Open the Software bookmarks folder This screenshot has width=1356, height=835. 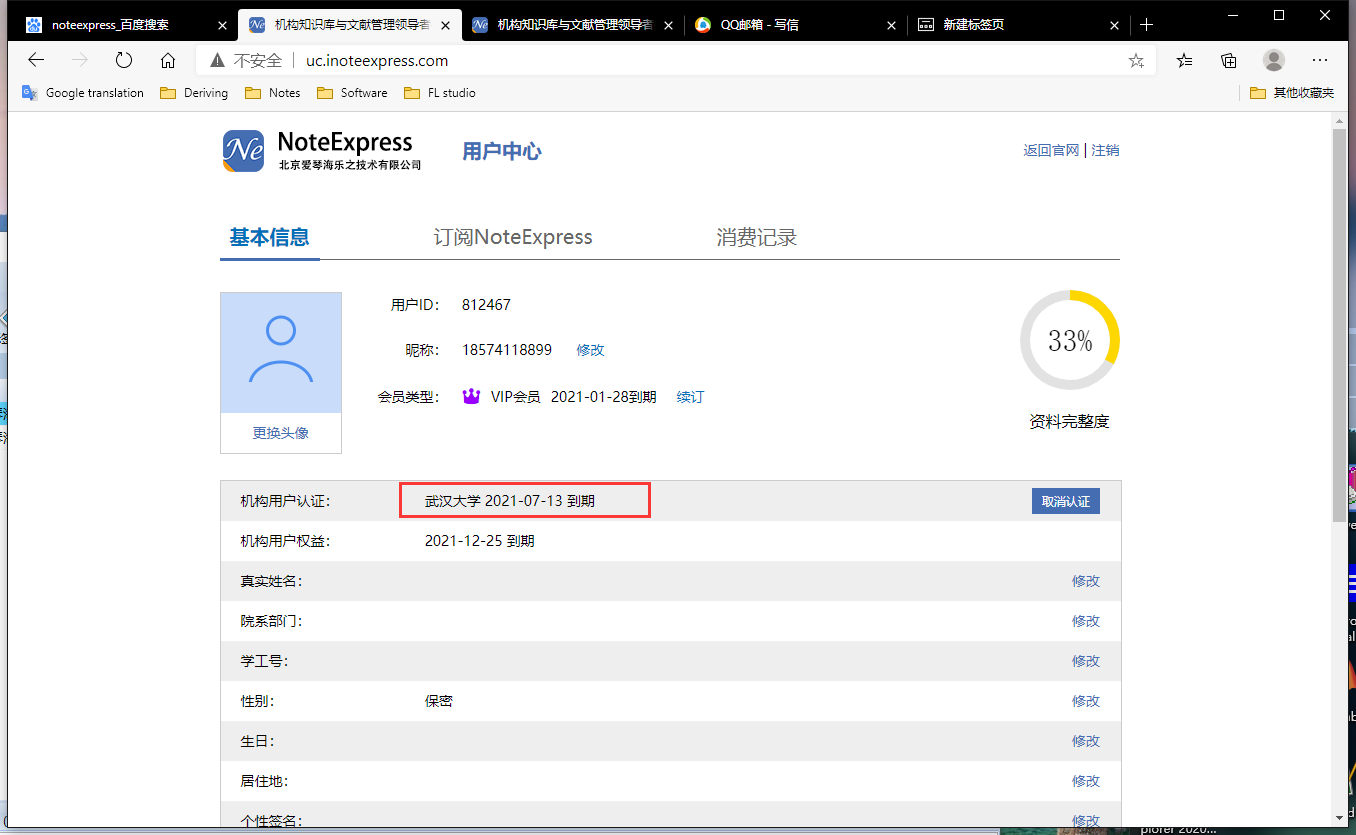coord(352,93)
